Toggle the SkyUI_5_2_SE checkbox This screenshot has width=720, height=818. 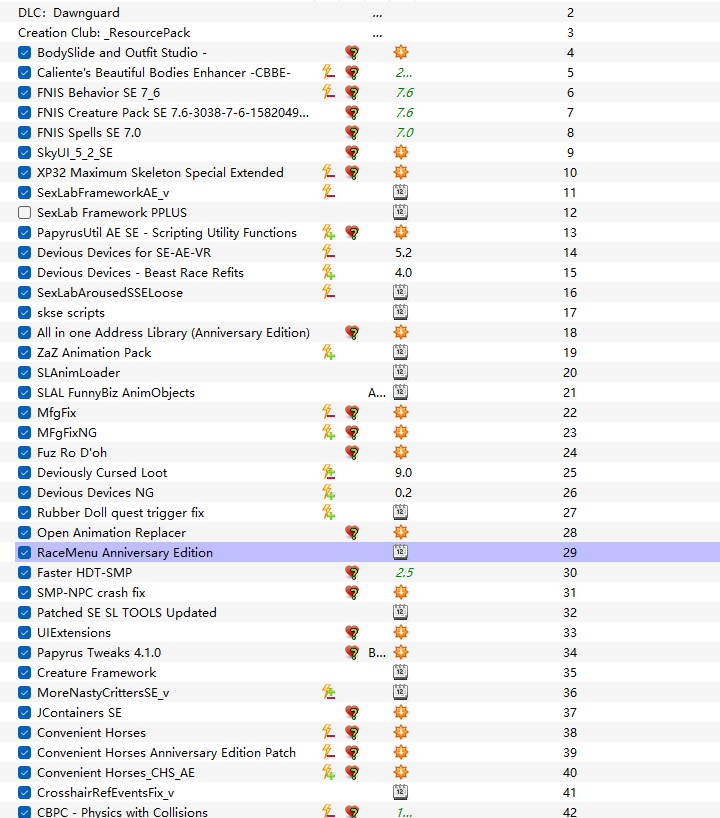click(x=25, y=152)
